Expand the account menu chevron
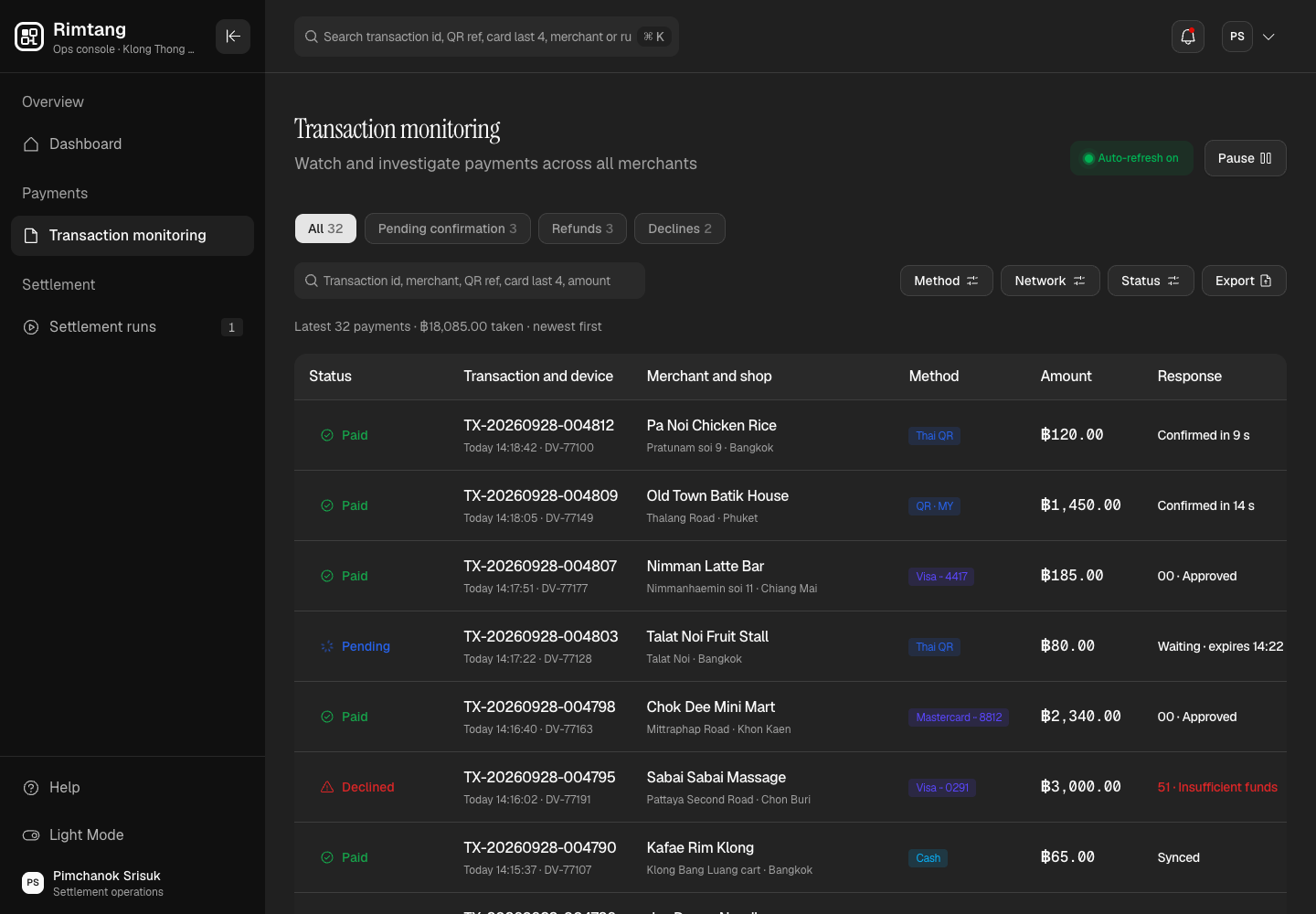 click(x=1268, y=37)
